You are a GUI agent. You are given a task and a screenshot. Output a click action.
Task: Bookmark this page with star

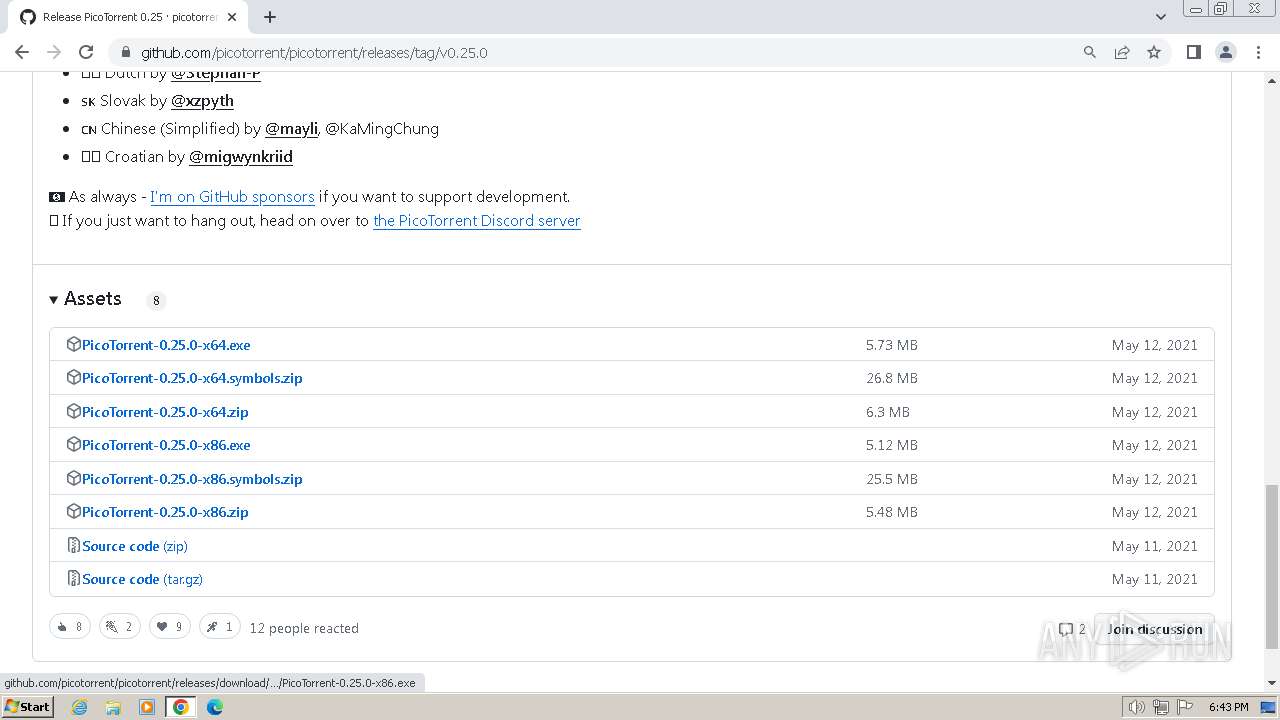point(1154,52)
